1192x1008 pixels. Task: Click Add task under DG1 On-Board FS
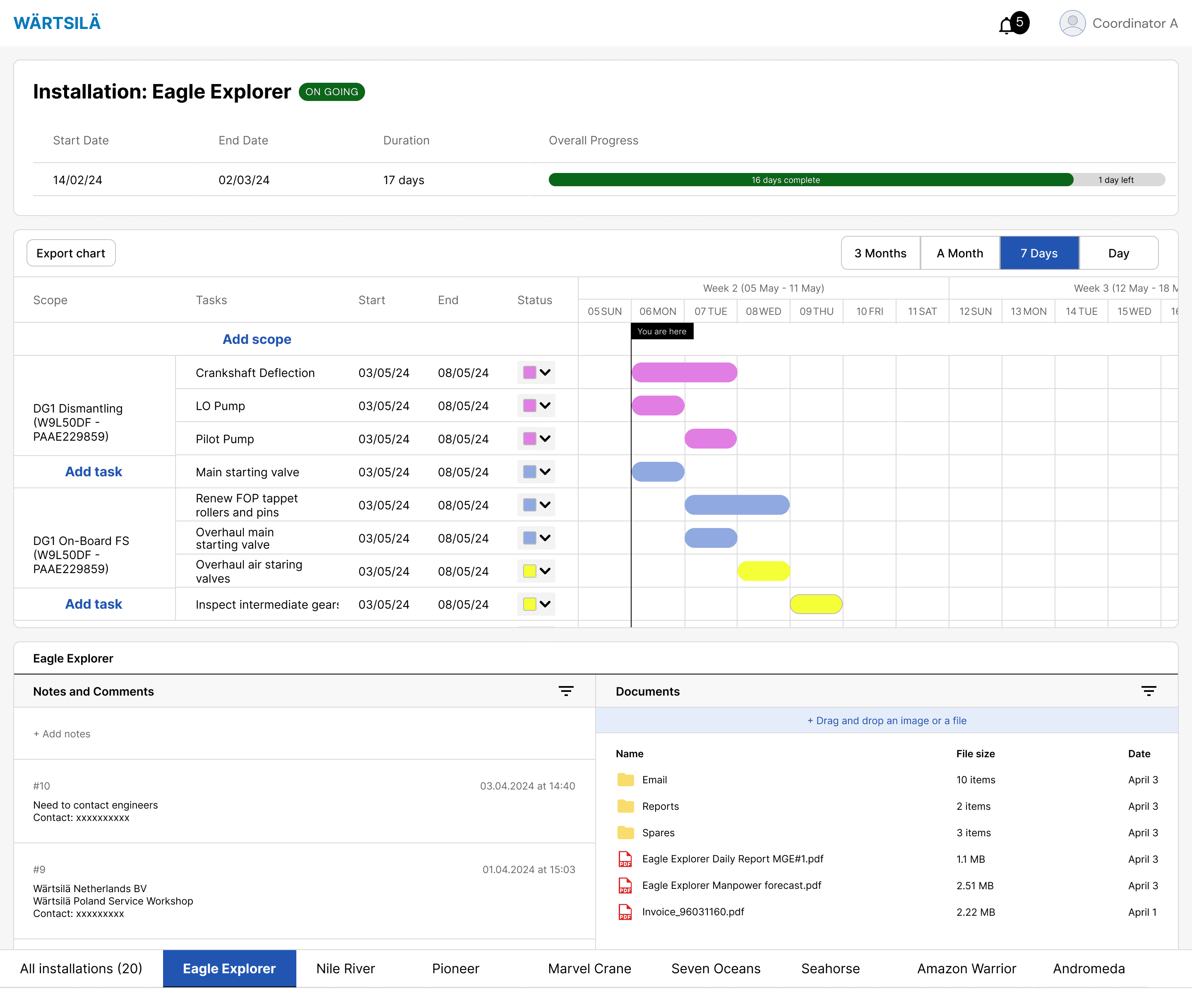coord(94,605)
